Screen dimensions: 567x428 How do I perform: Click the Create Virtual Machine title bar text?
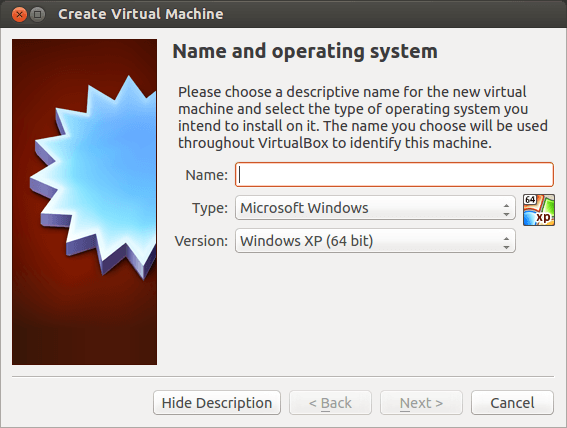(x=141, y=14)
